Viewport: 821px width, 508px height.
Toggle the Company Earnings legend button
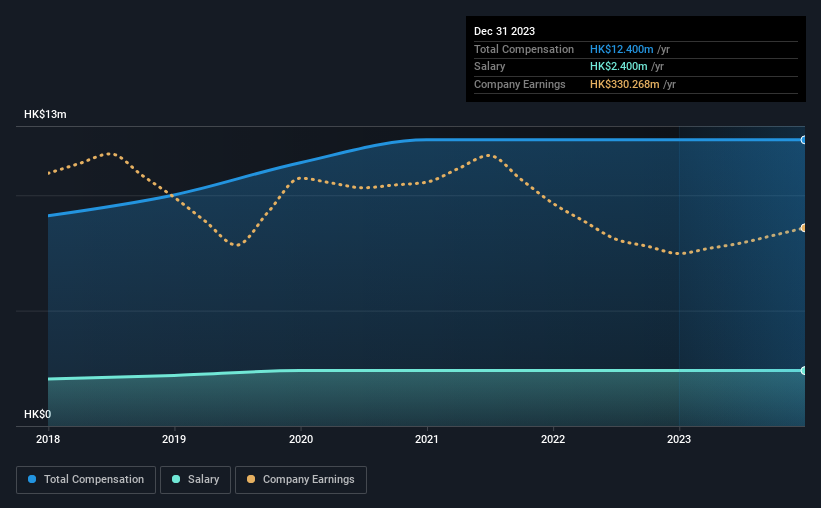(x=301, y=480)
